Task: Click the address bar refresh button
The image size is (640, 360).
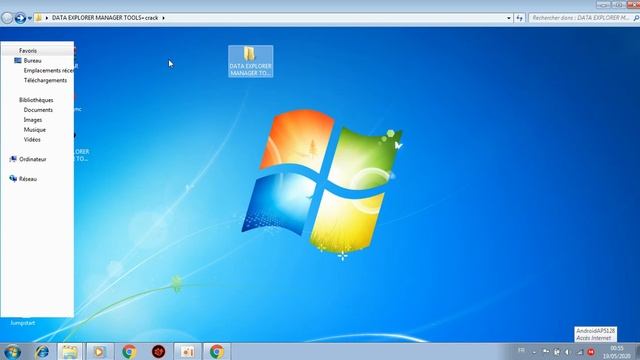Action: (x=519, y=18)
